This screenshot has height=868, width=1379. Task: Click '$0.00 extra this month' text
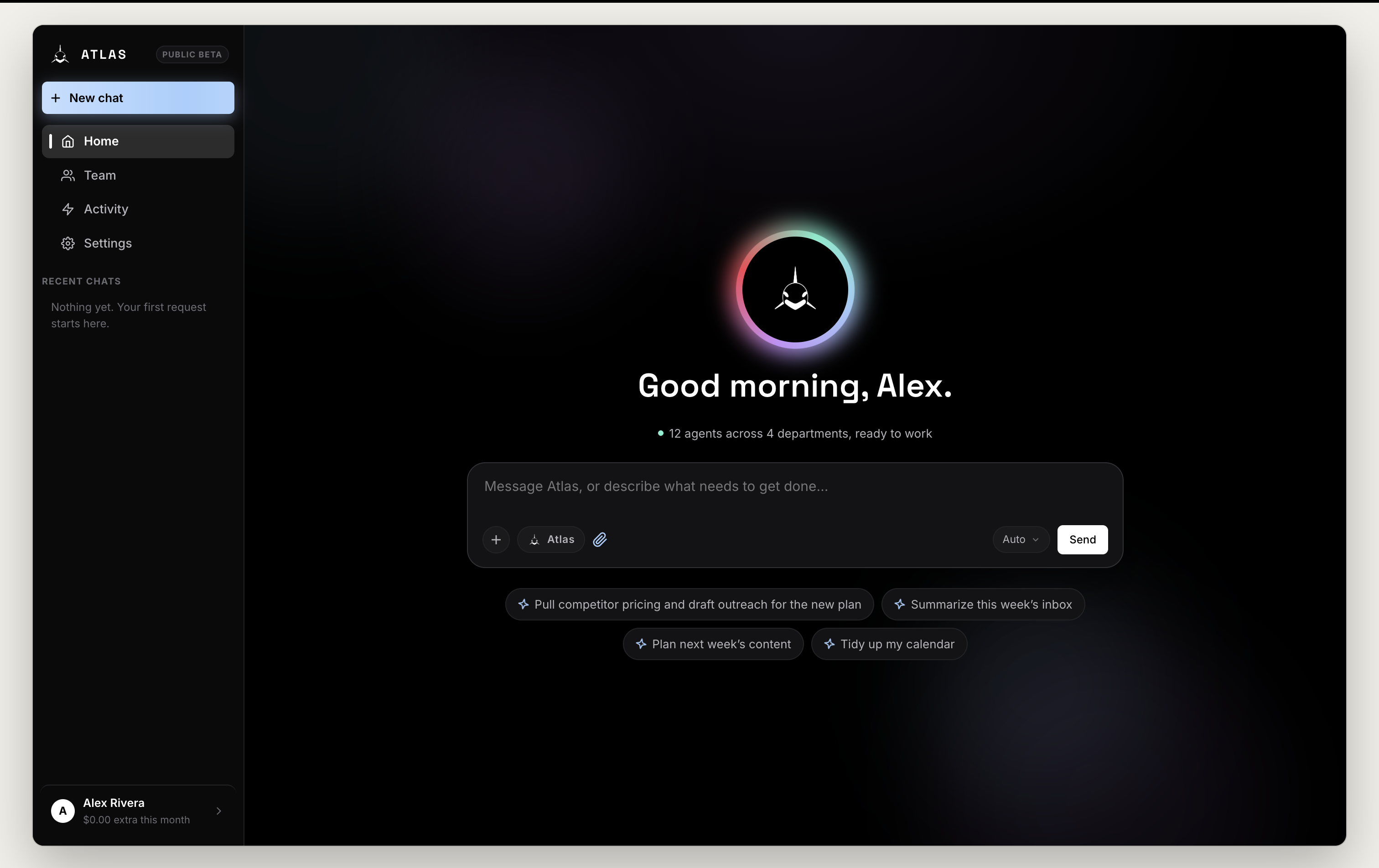click(x=136, y=820)
